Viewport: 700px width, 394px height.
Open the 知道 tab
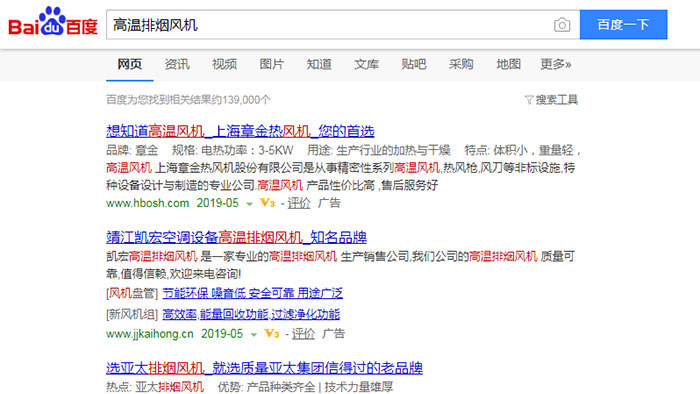(319, 64)
